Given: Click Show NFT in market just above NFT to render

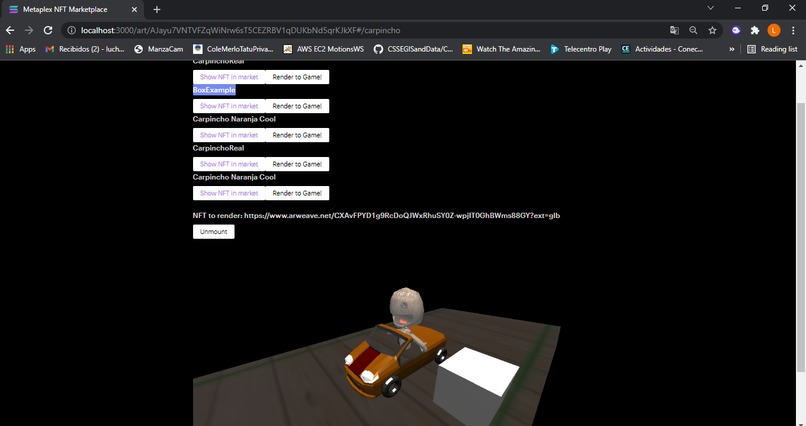Looking at the screenshot, I should pos(229,193).
